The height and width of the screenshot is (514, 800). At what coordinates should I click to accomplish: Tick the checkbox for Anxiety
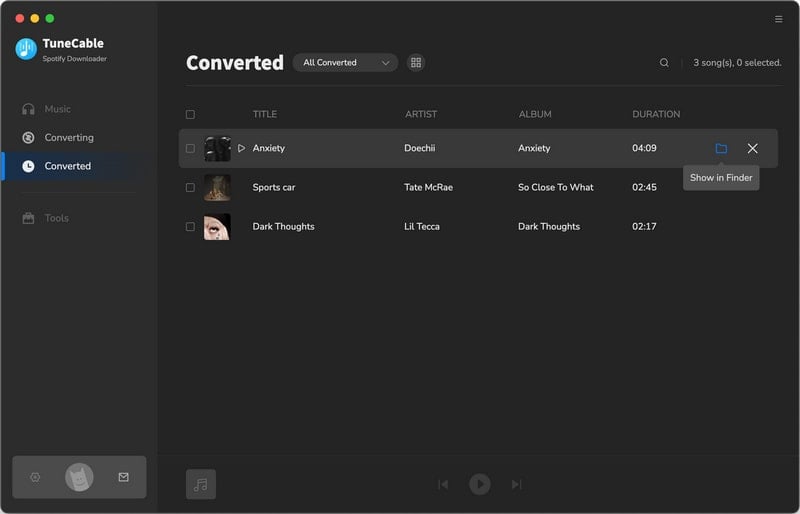(190, 149)
